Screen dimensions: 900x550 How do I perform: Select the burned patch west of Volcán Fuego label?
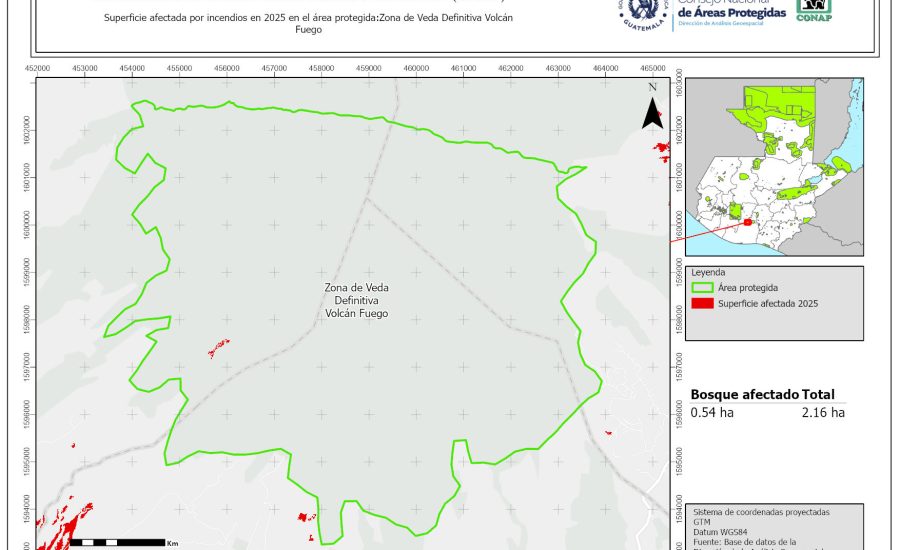click(217, 348)
